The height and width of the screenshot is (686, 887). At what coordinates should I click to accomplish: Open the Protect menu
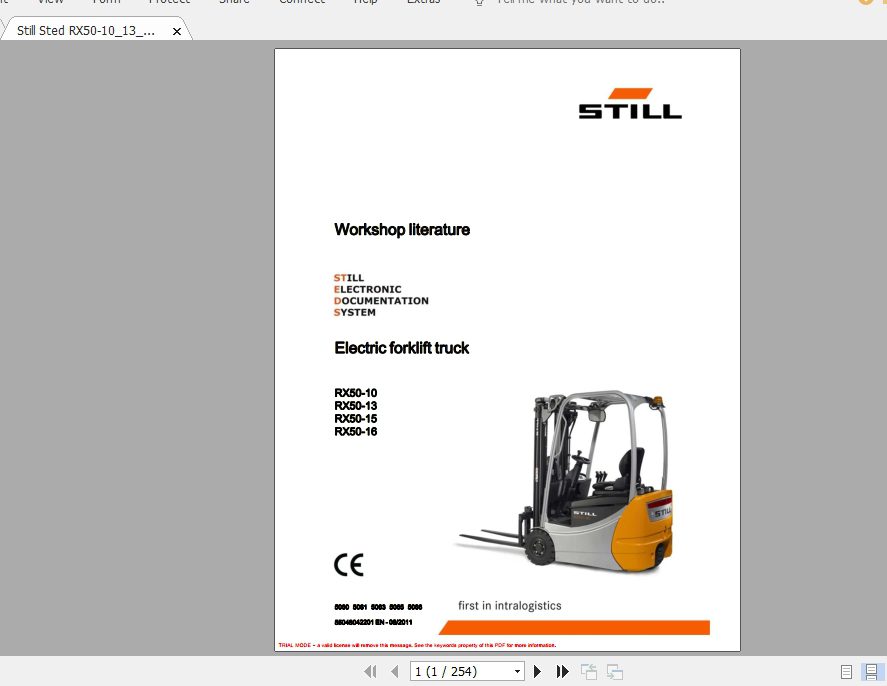click(169, 2)
